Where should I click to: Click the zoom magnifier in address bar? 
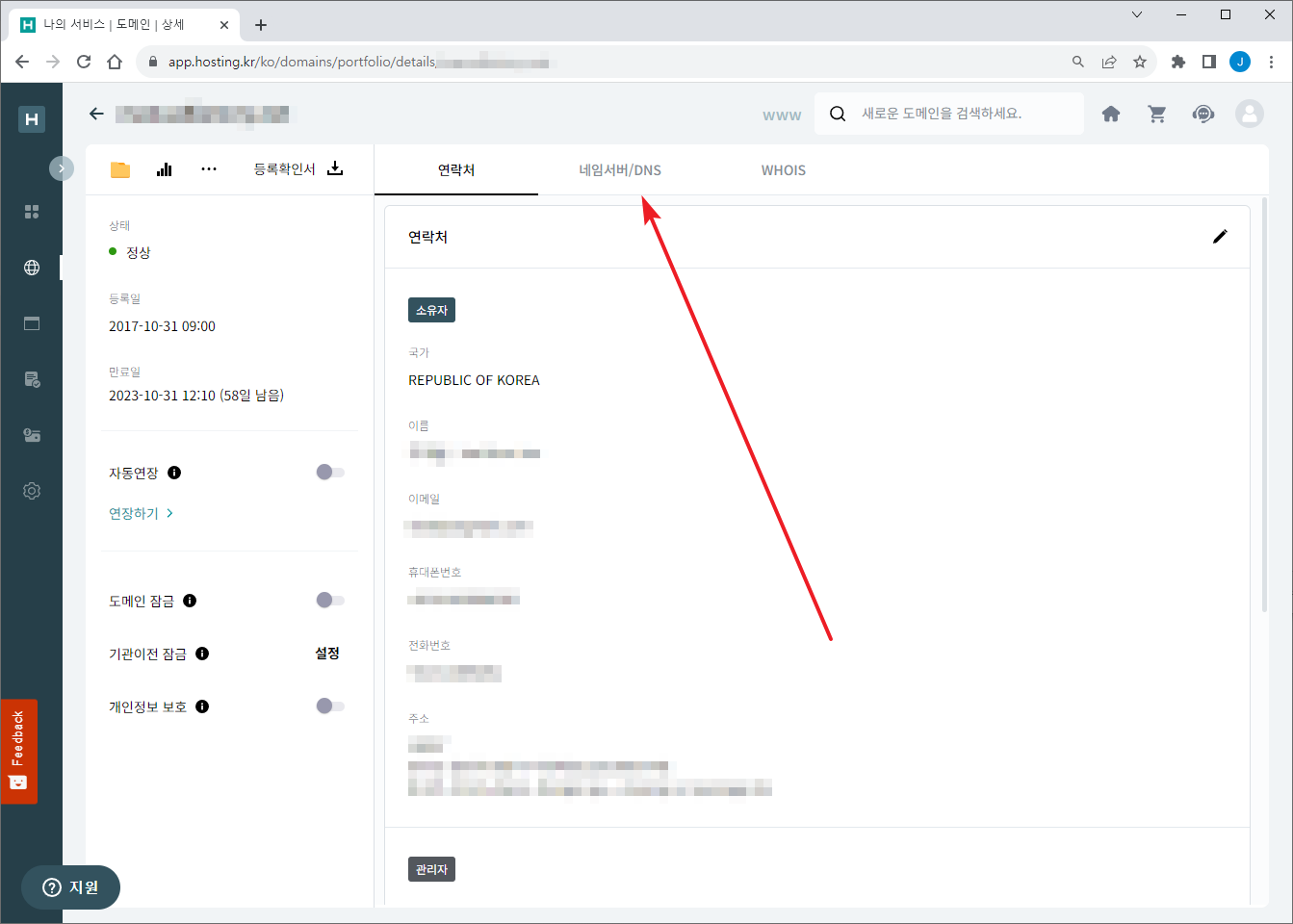tap(1078, 62)
